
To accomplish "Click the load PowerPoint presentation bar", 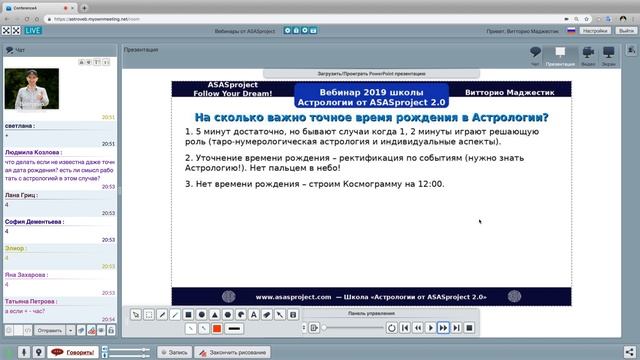I will pos(371,74).
